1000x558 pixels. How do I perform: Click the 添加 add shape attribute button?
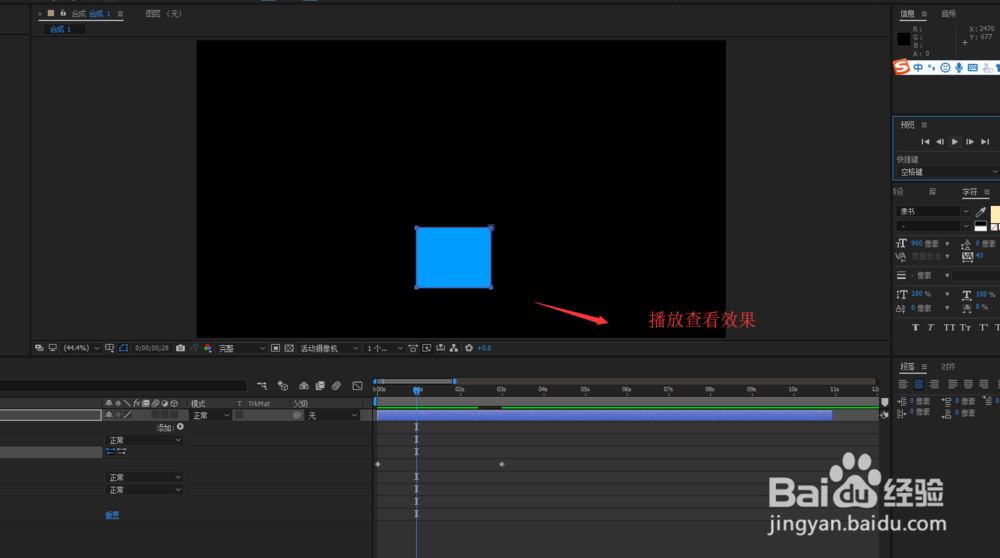(180, 427)
